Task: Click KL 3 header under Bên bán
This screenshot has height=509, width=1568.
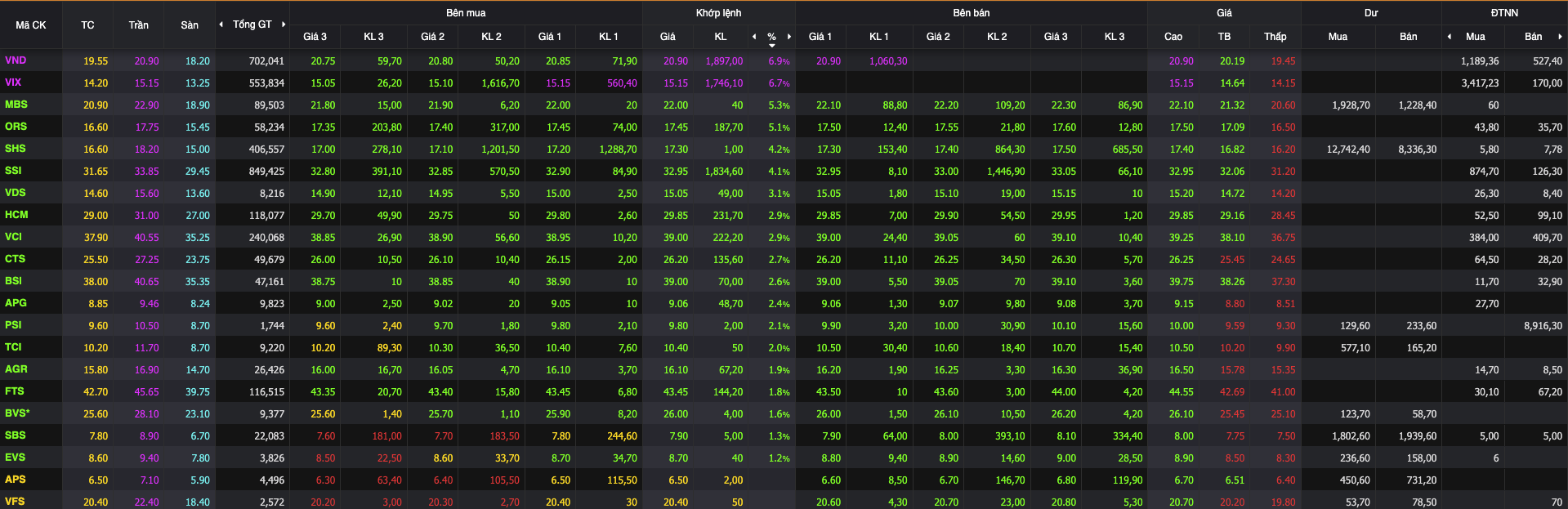Action: 1115,37
